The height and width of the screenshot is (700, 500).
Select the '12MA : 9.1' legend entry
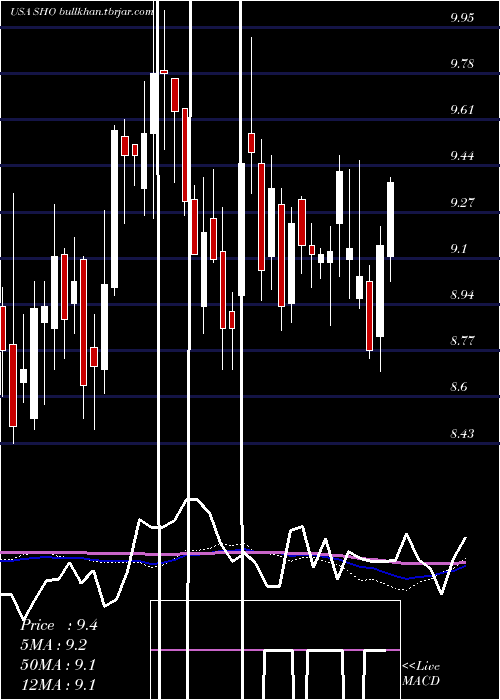58,684
